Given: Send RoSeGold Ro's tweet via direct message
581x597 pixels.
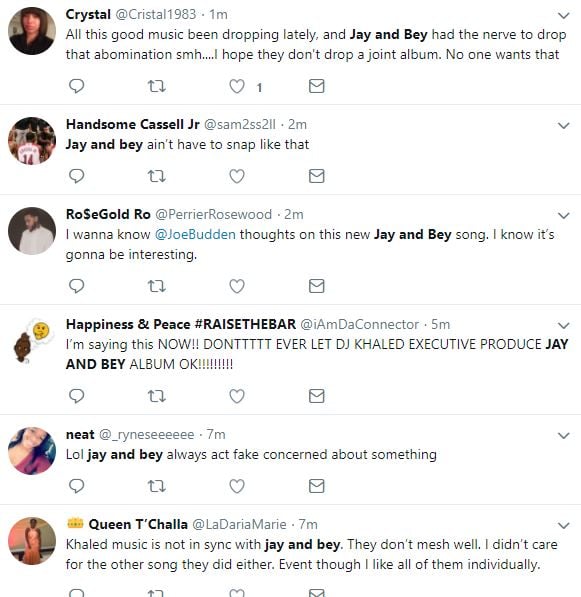Looking at the screenshot, I should coord(316,286).
